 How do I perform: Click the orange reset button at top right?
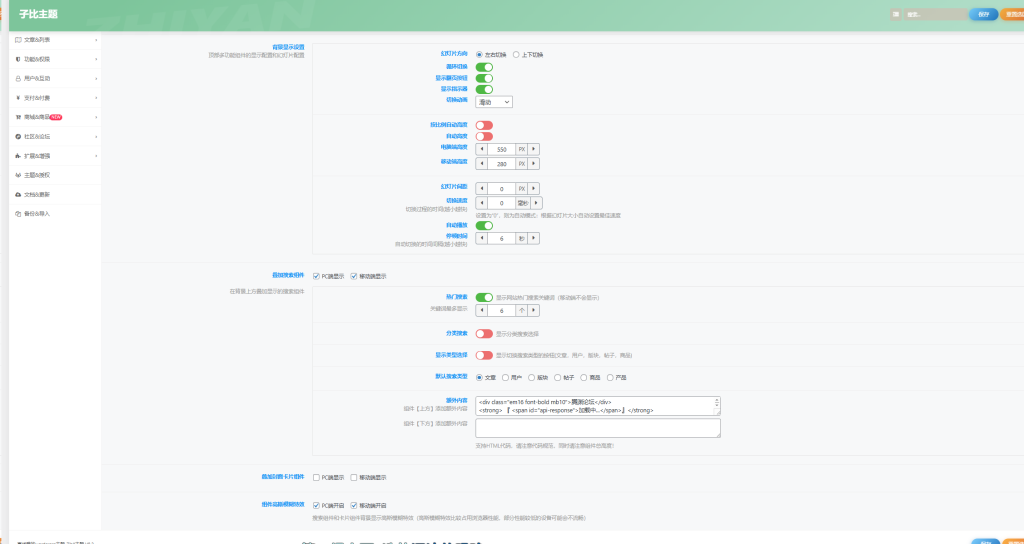1012,14
